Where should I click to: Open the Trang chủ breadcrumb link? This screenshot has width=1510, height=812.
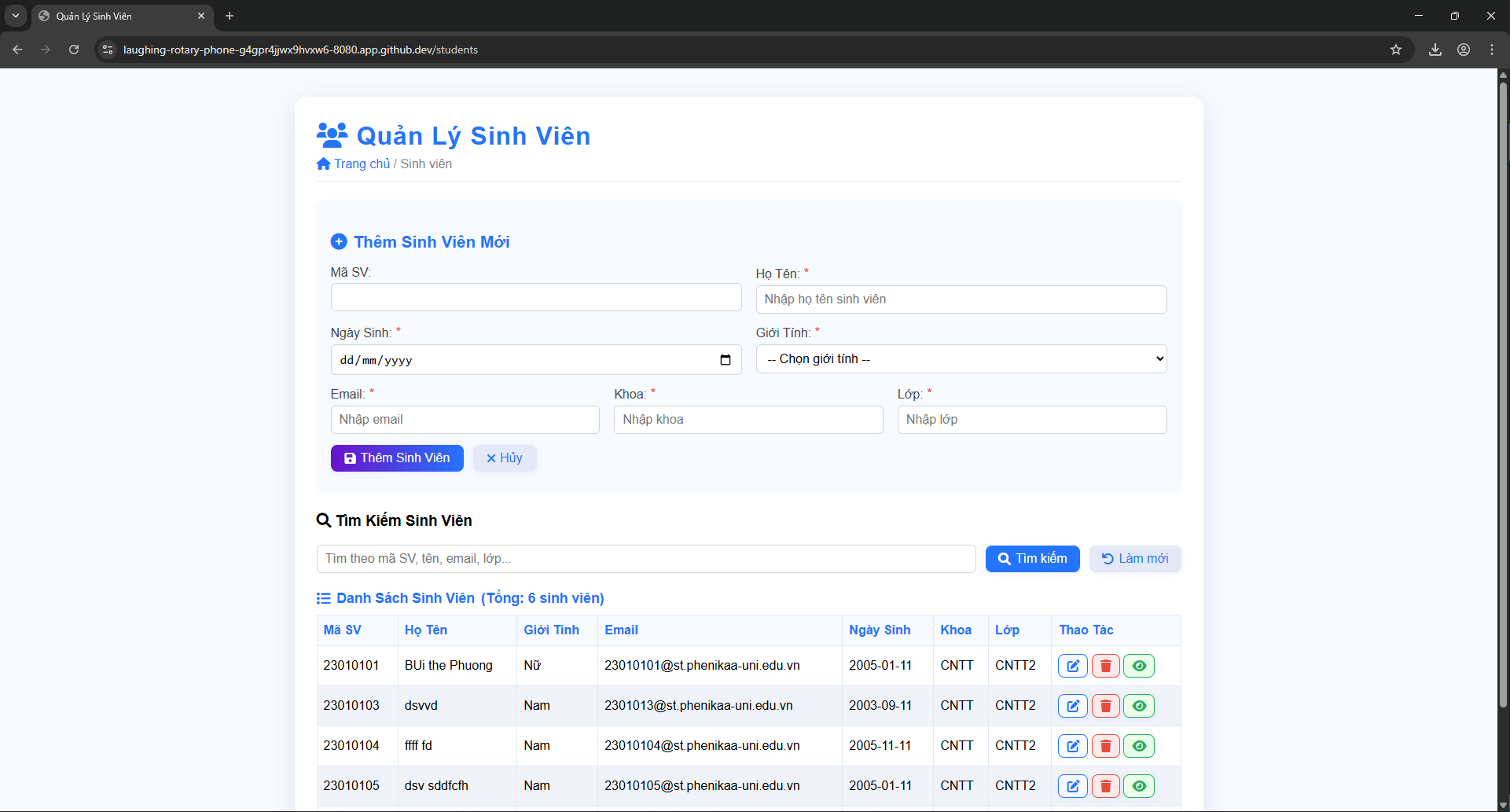362,164
